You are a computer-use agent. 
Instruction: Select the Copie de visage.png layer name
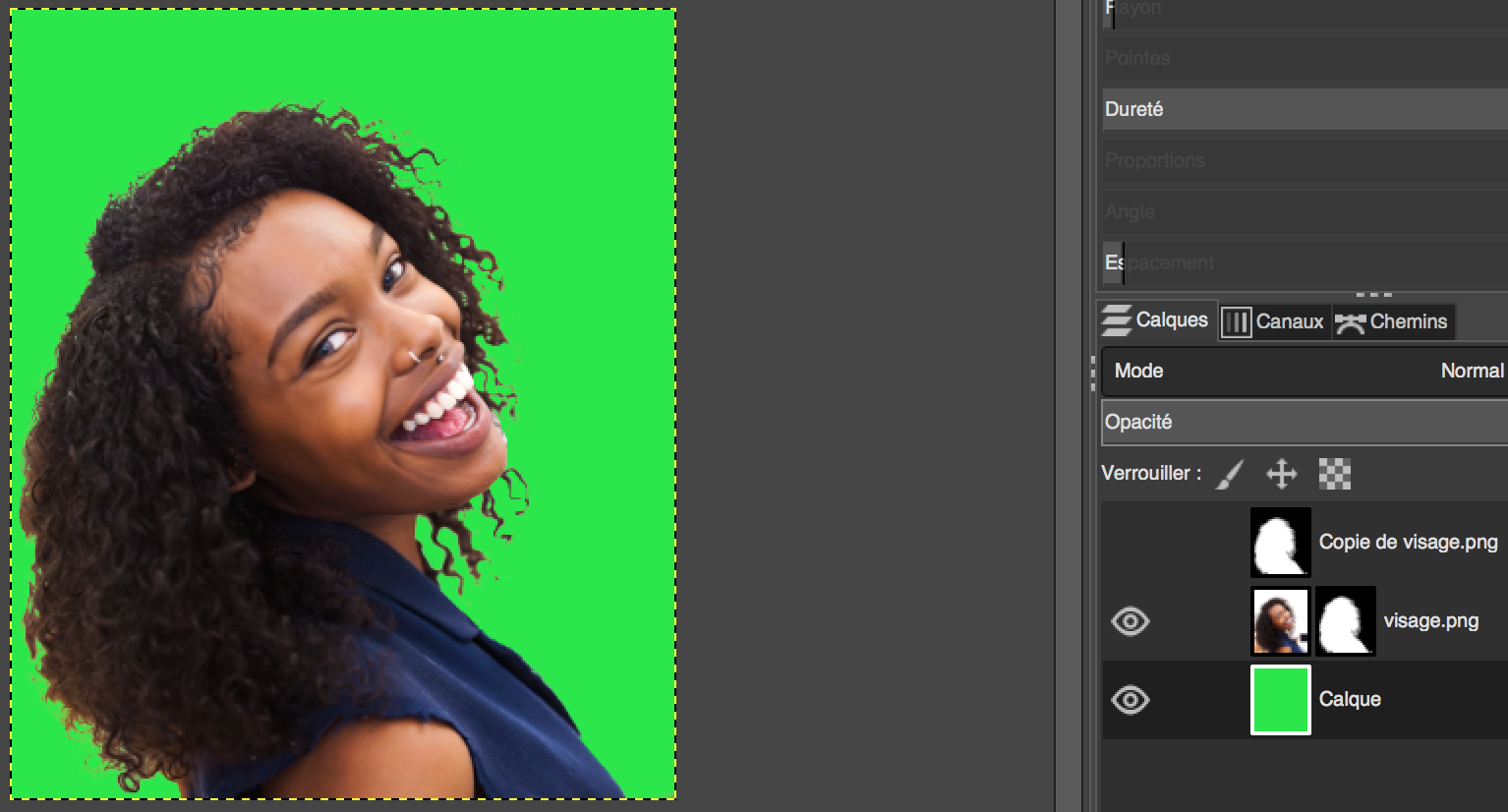tap(1408, 542)
